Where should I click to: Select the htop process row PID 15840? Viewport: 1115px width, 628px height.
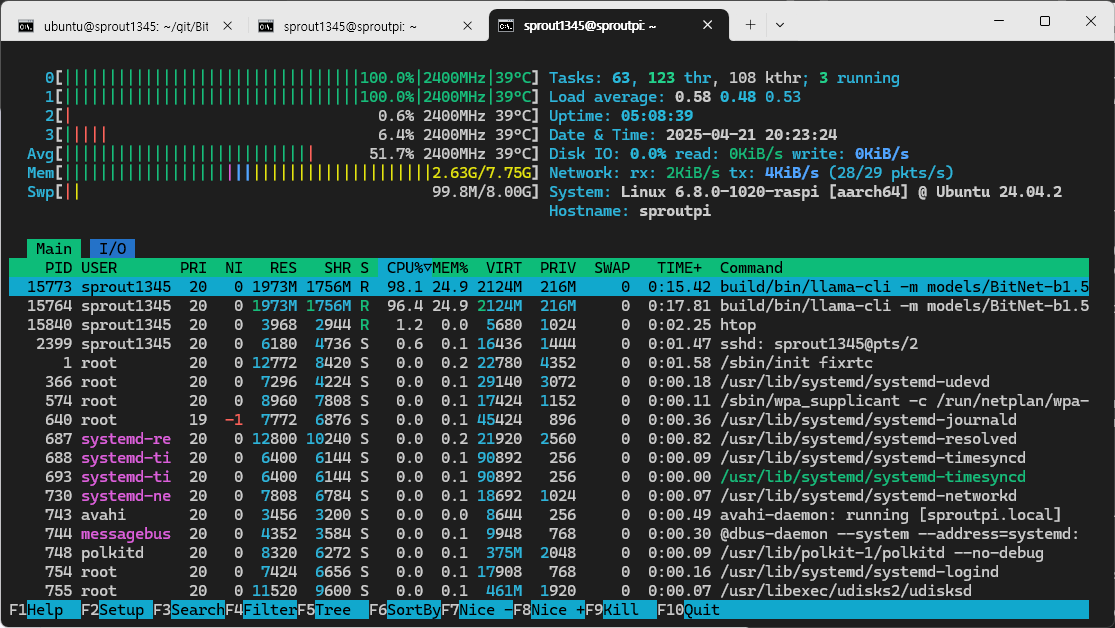click(x=549, y=325)
